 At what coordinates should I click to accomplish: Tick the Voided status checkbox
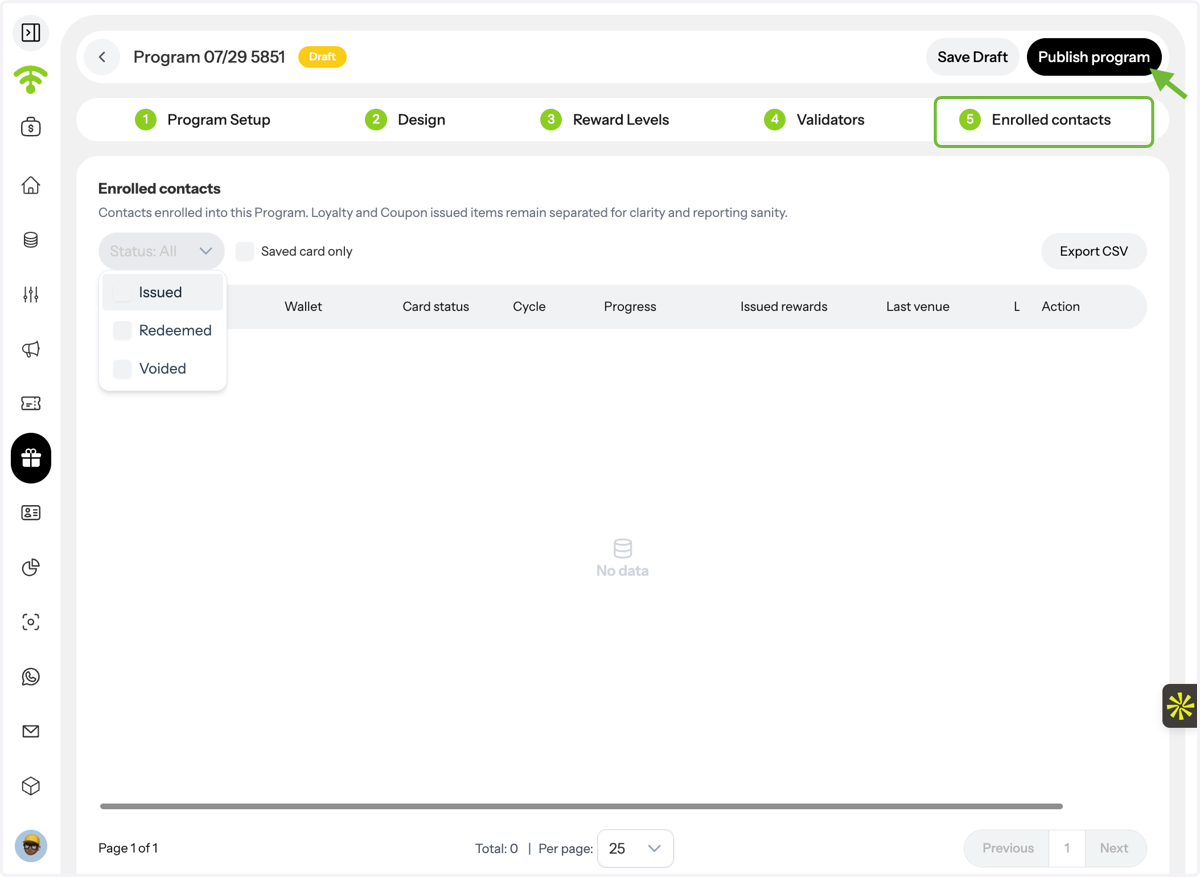tap(122, 368)
